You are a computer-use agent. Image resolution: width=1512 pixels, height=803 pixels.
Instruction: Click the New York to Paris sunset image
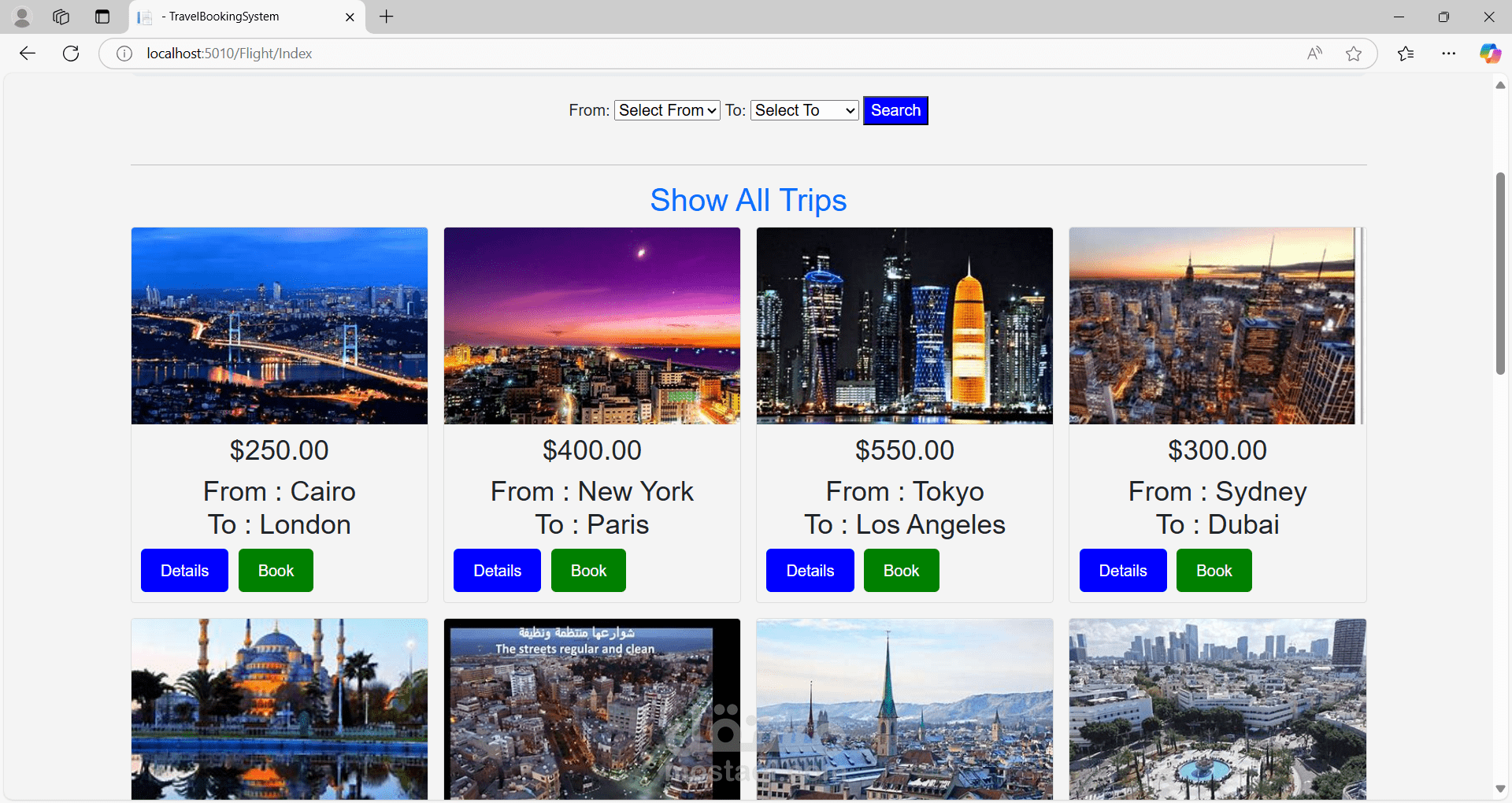point(592,326)
